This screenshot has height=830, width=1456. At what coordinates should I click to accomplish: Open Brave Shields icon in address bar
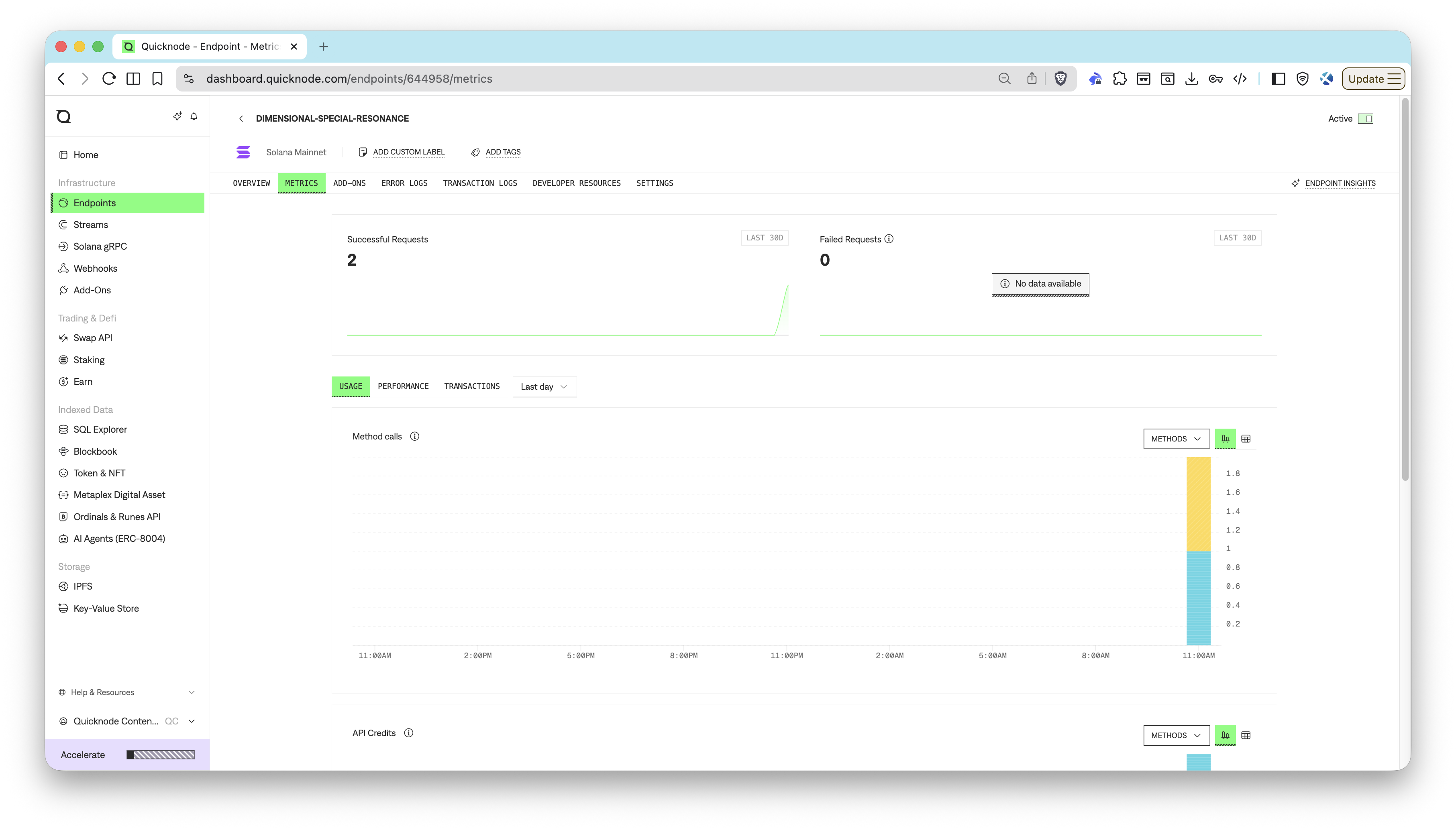[x=1060, y=79]
